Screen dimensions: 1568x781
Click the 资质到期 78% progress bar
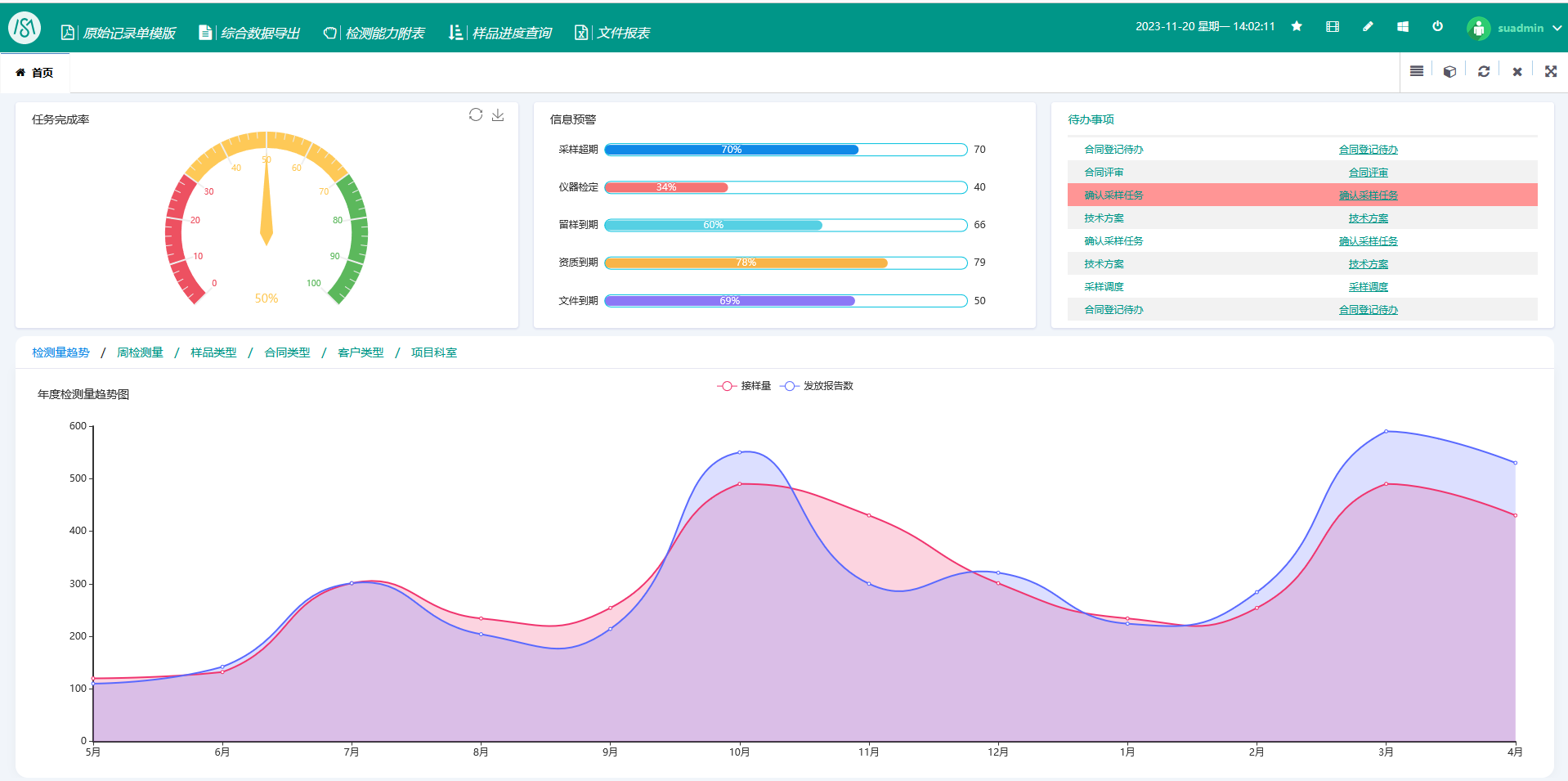pyautogui.click(x=786, y=263)
